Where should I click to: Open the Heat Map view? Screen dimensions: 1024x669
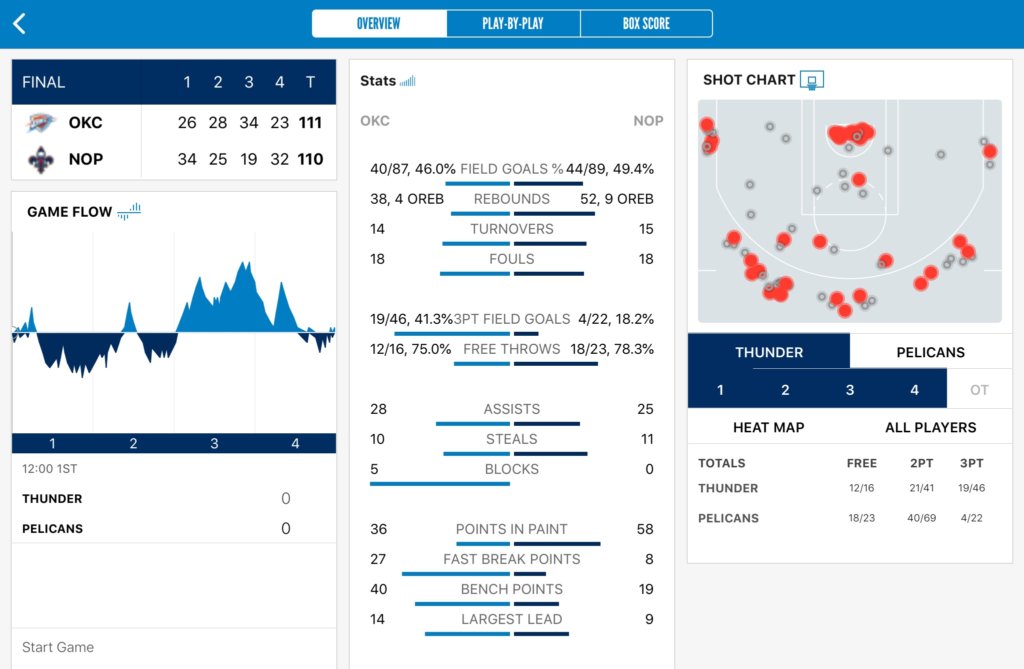[x=768, y=427]
